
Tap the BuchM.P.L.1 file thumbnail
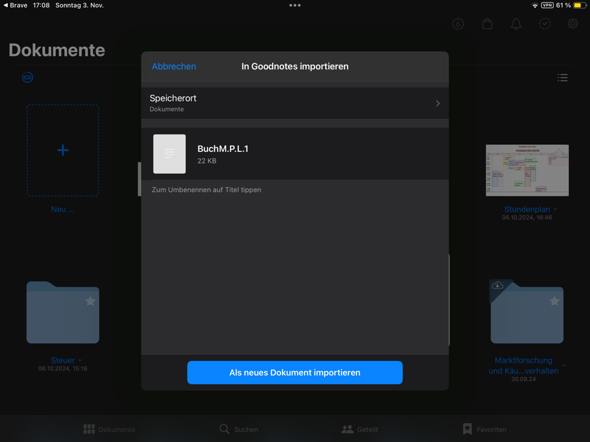click(169, 154)
